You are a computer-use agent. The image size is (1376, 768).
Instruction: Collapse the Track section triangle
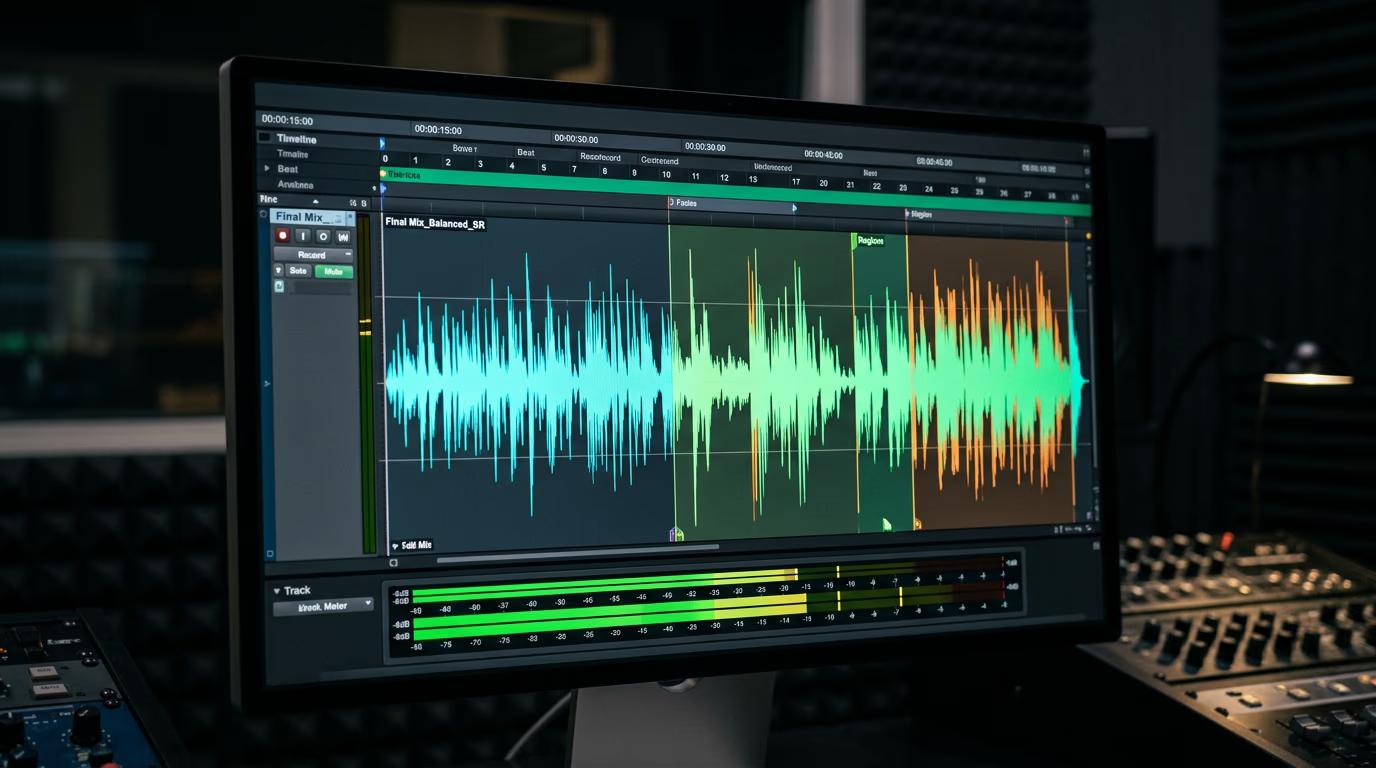pos(277,591)
